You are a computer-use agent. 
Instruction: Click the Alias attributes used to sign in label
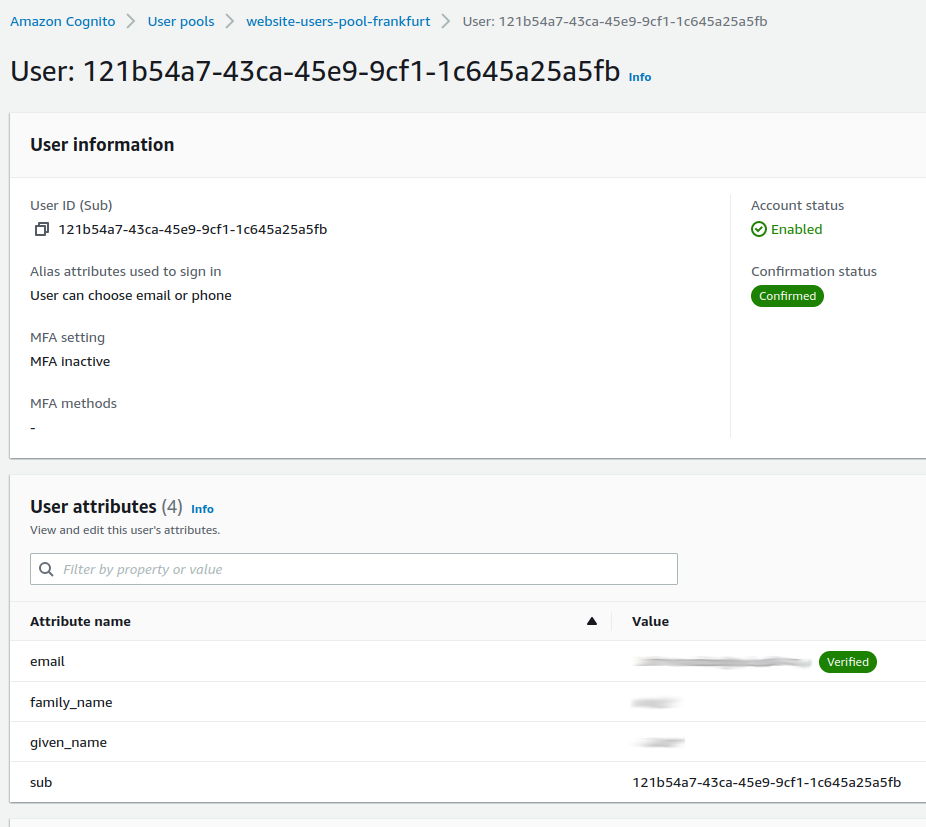(x=126, y=271)
